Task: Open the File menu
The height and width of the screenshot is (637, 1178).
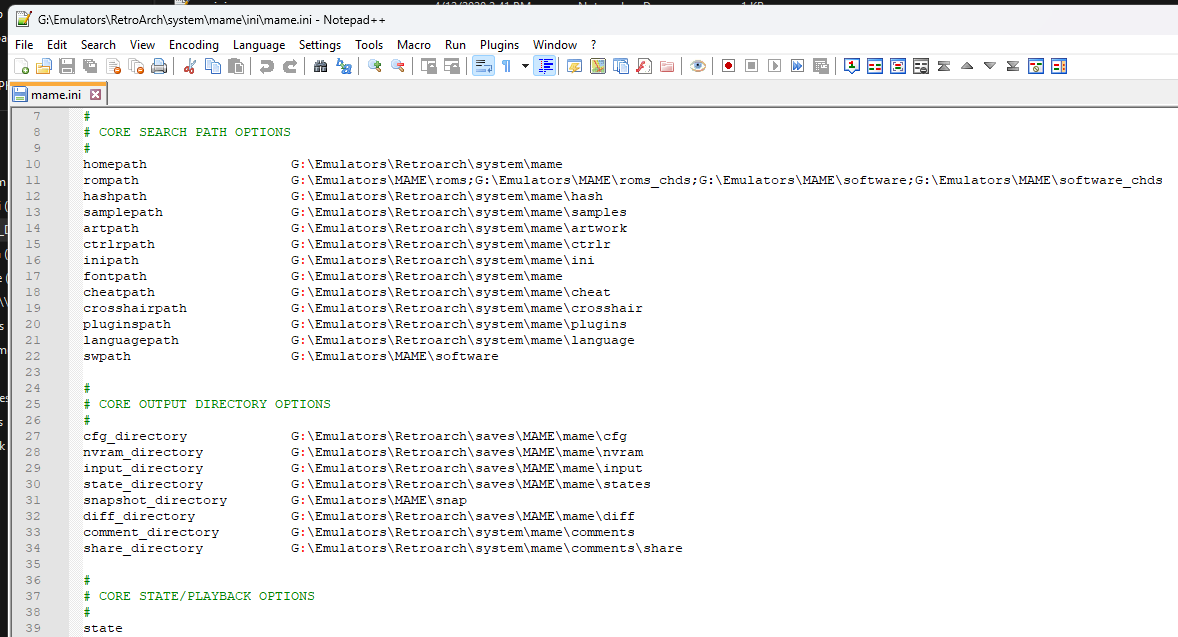Action: 24,45
